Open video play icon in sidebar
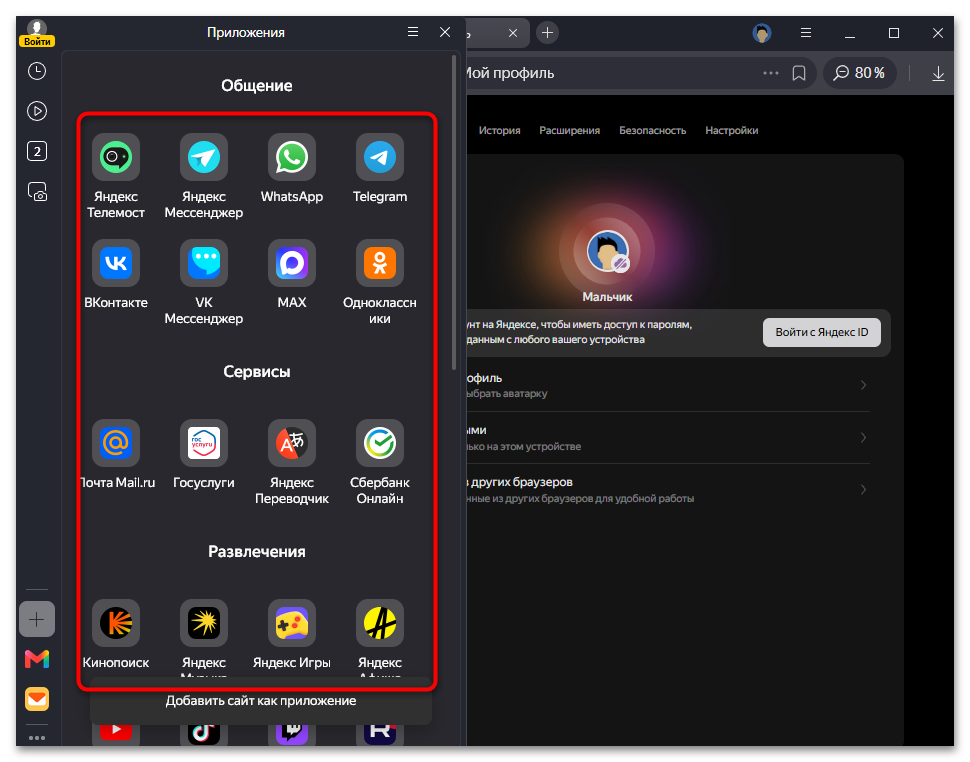Image resolution: width=970 pixels, height=762 pixels. pos(37,111)
